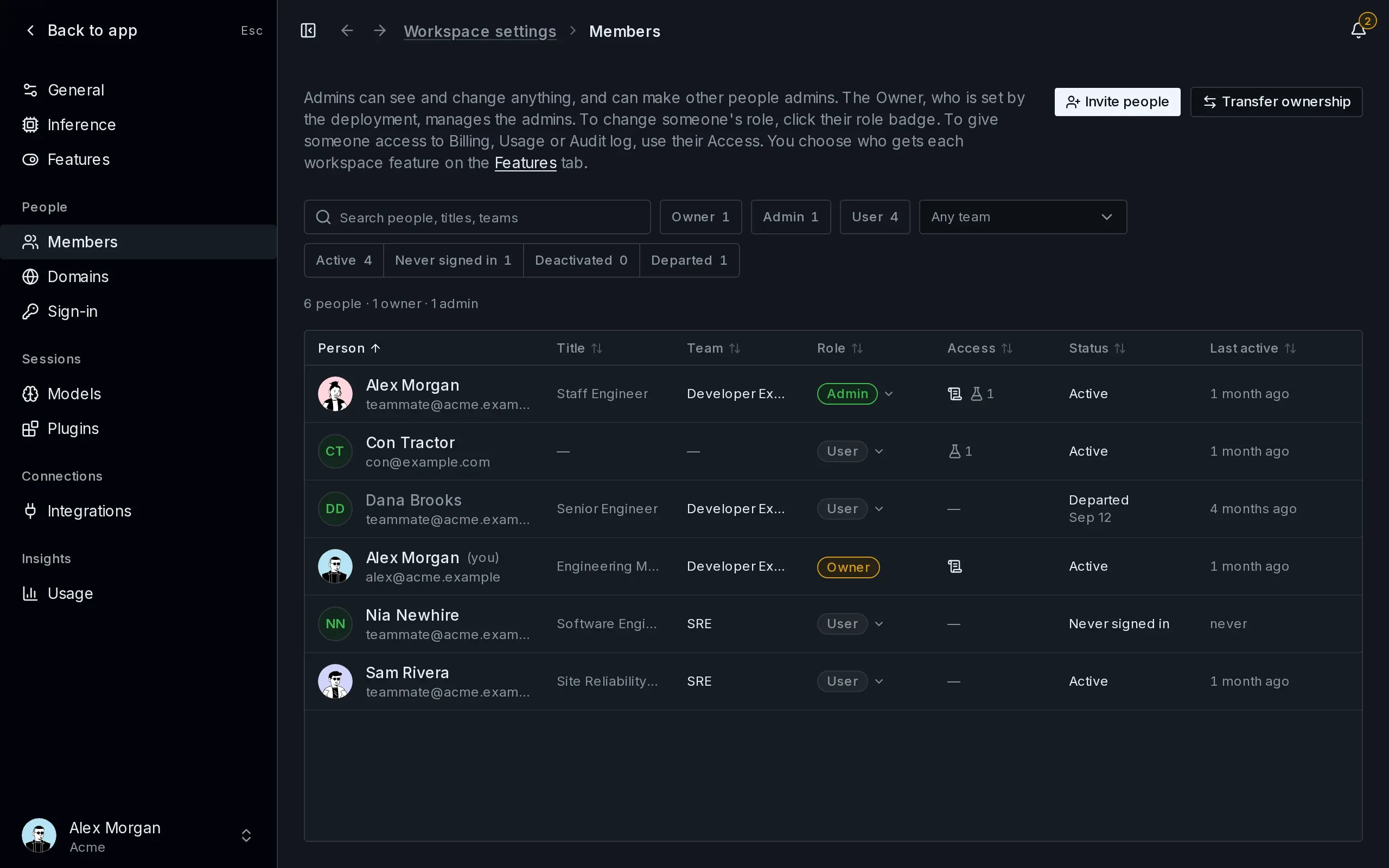Sort by Team column arrows
Image resolution: width=1389 pixels, height=868 pixels.
(x=735, y=348)
